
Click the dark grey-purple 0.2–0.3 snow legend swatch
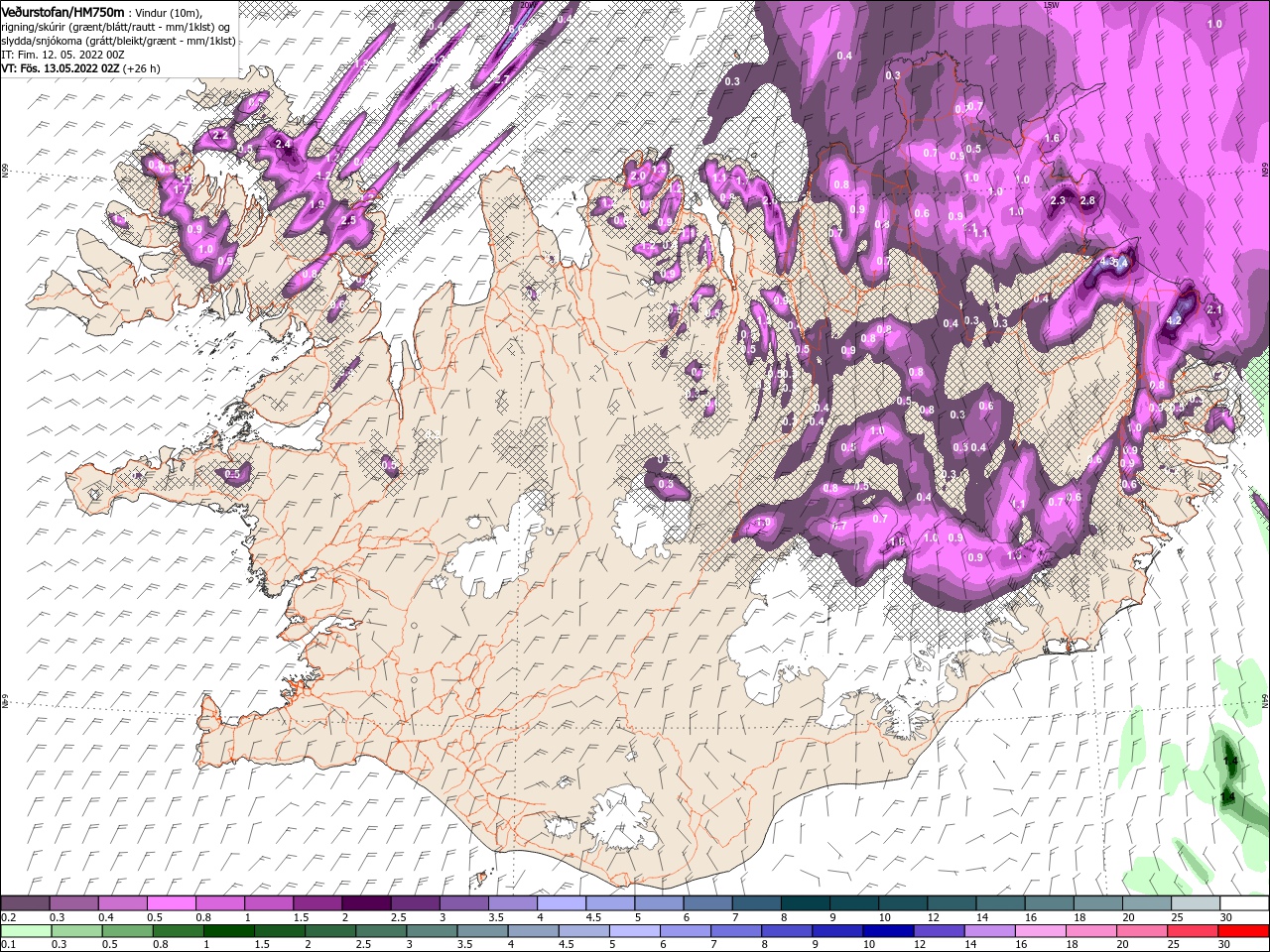25,903
